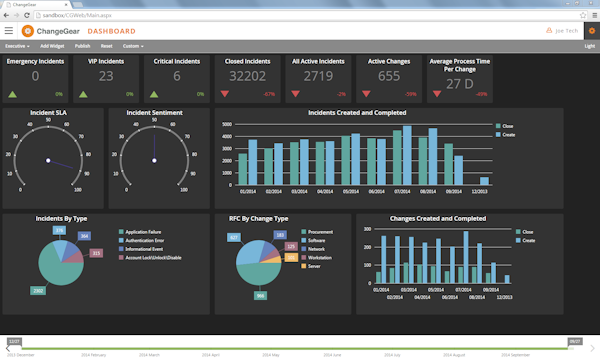This screenshot has height=361, width=600.
Task: Switch to the Light theme
Action: click(590, 46)
